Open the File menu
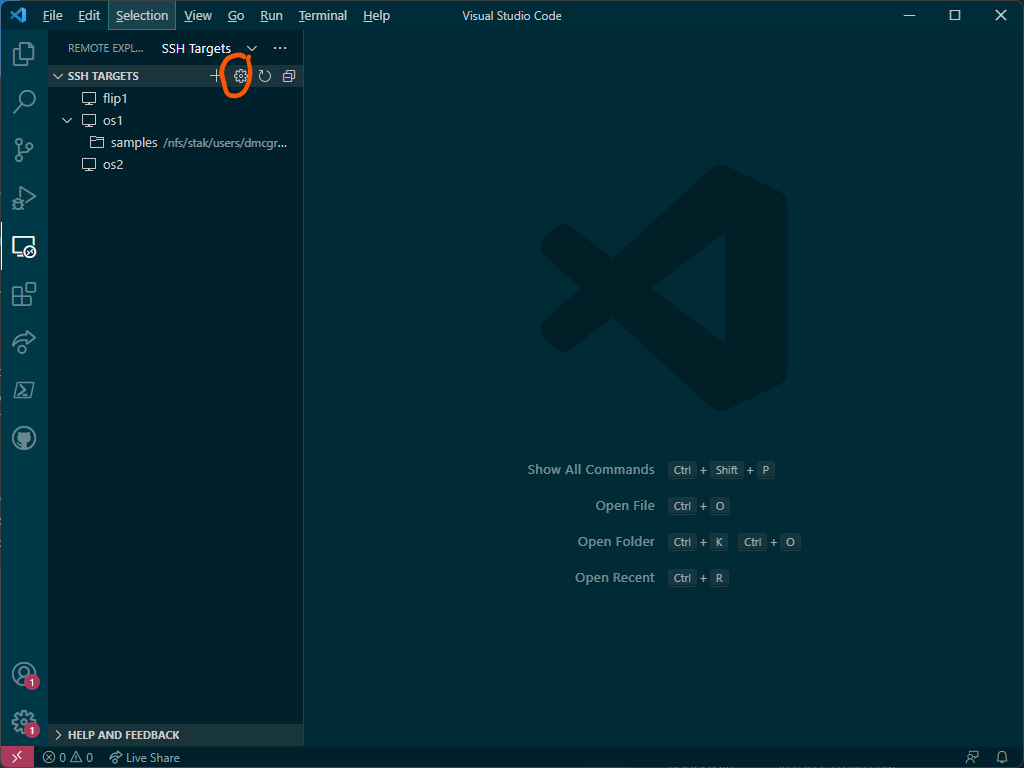 click(52, 16)
